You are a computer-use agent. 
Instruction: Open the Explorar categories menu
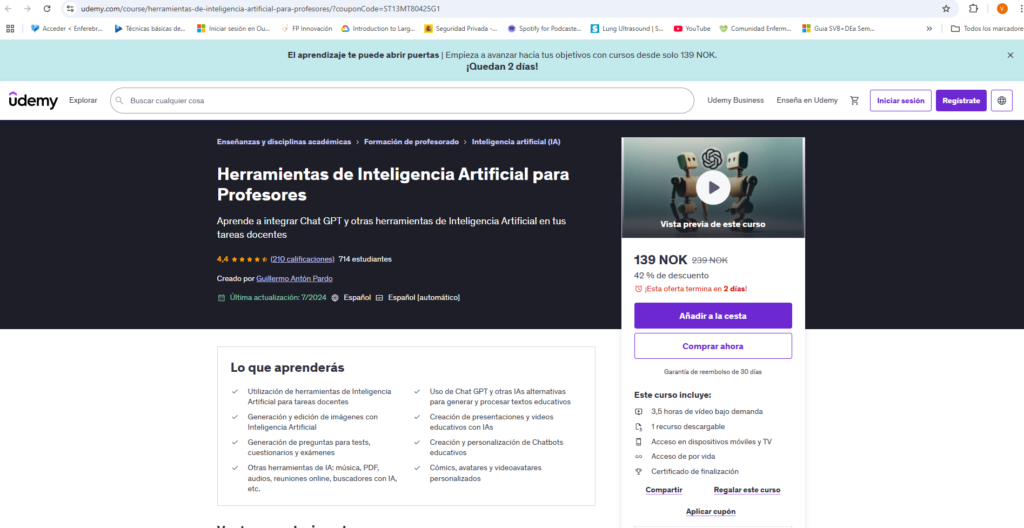pyautogui.click(x=83, y=101)
